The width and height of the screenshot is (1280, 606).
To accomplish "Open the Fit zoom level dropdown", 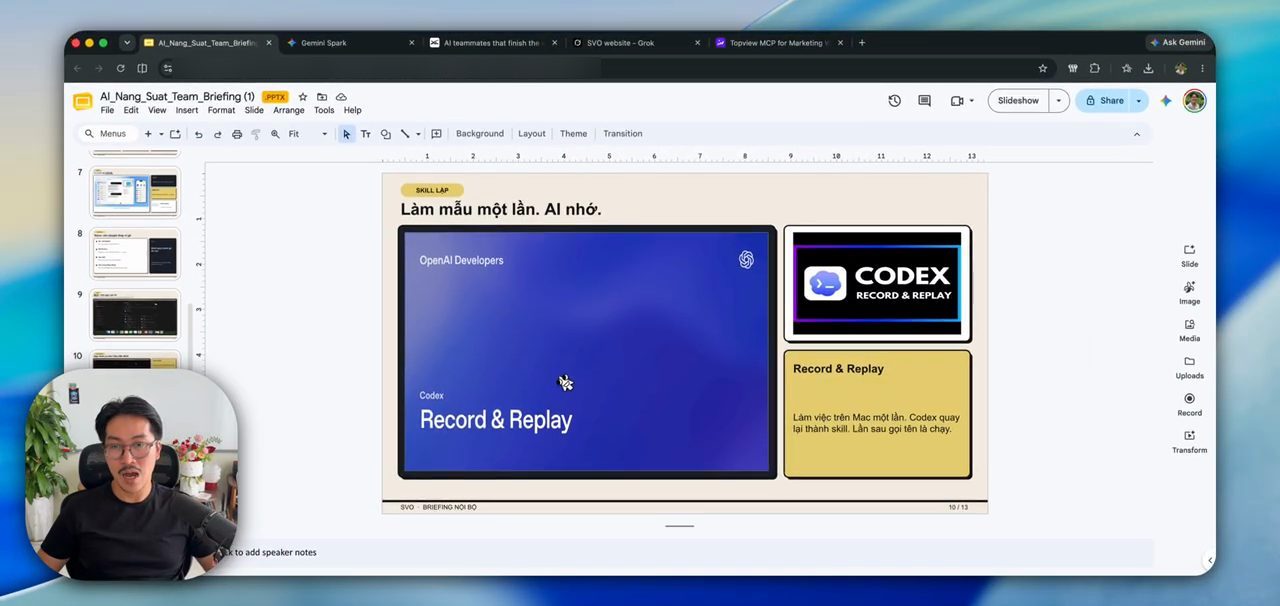I will 307,134.
